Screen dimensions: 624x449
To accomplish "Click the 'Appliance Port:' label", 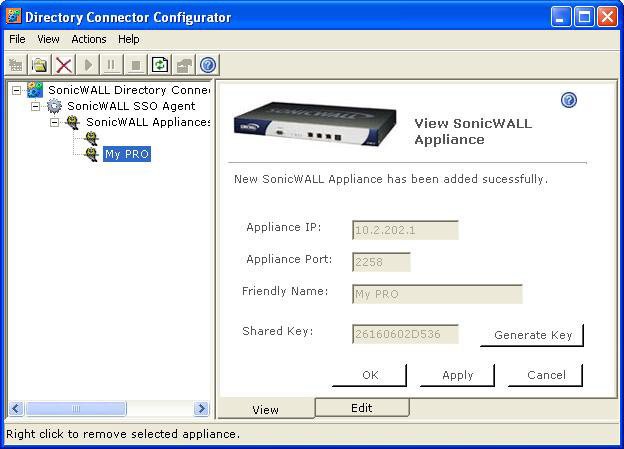I will (x=289, y=260).
